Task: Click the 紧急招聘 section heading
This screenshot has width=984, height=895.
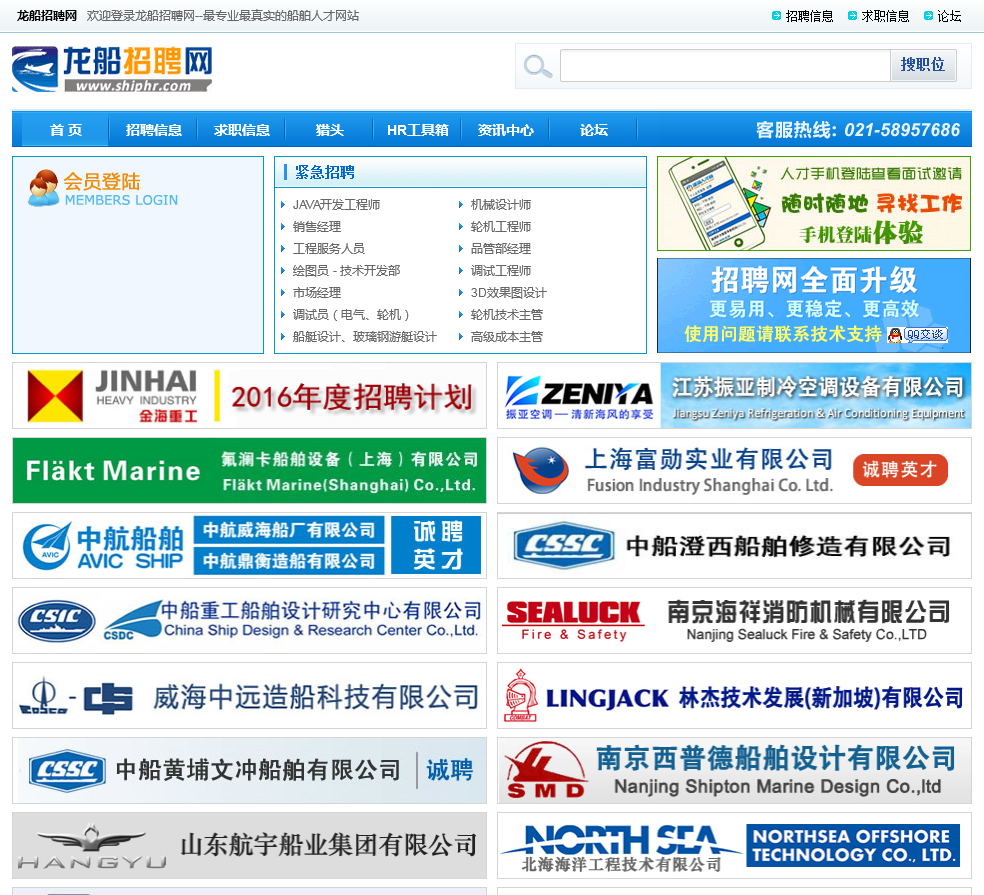Action: click(x=324, y=172)
